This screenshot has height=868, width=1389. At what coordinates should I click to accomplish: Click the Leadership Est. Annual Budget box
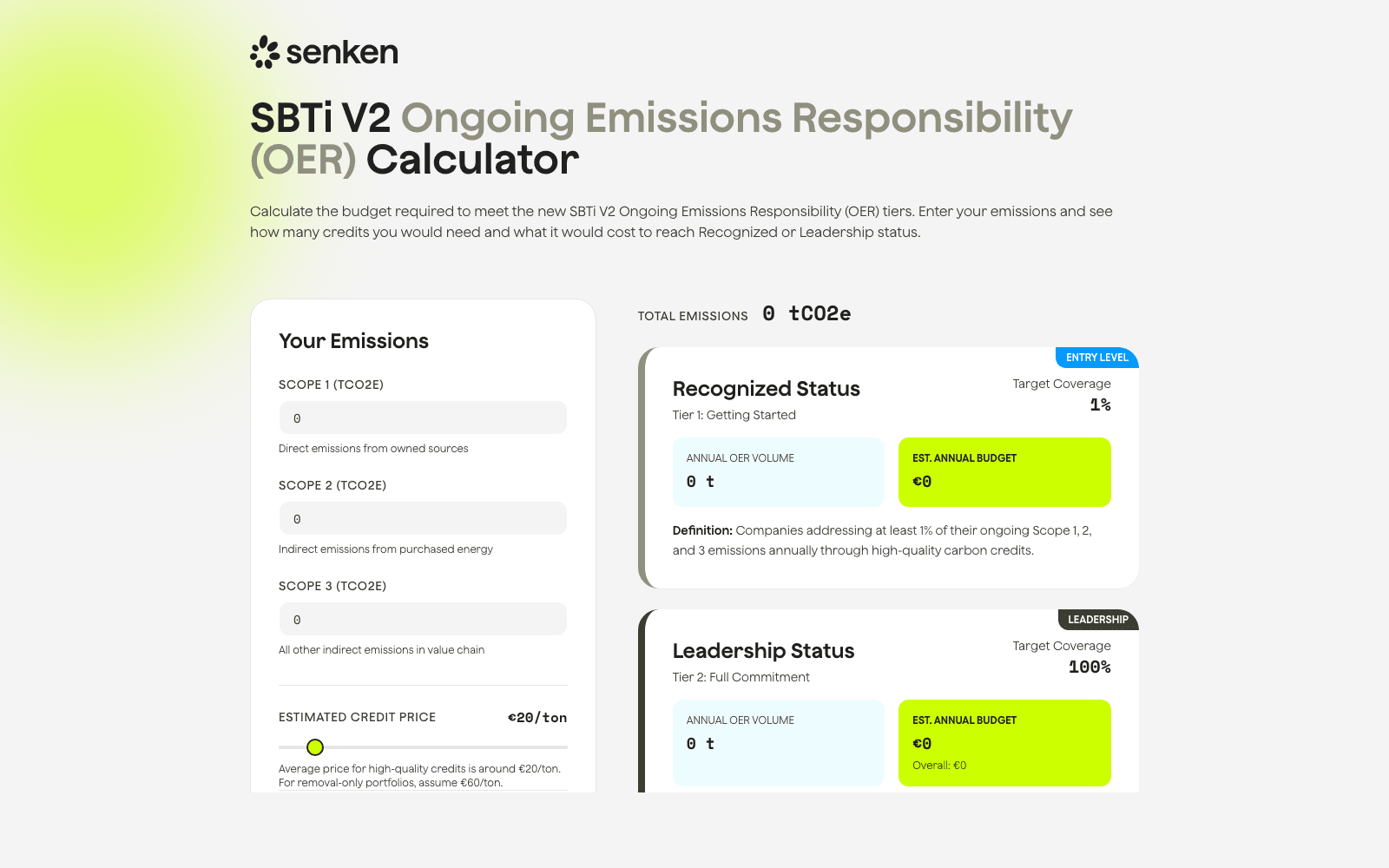tap(1004, 743)
